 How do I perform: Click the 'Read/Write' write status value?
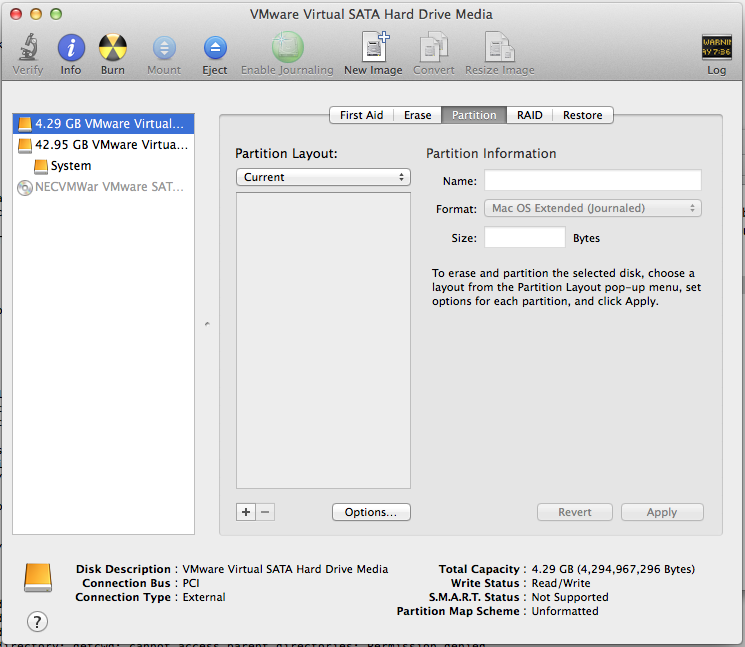point(561,583)
